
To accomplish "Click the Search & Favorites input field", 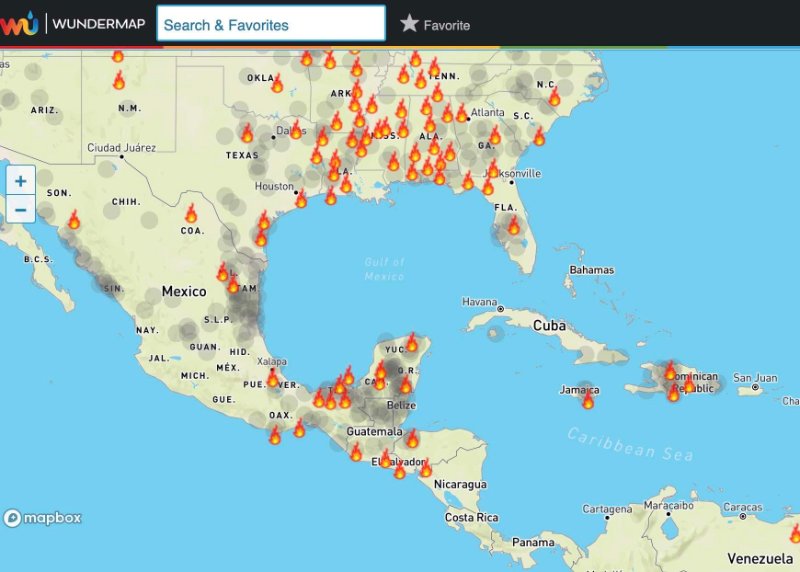I will [271, 23].
